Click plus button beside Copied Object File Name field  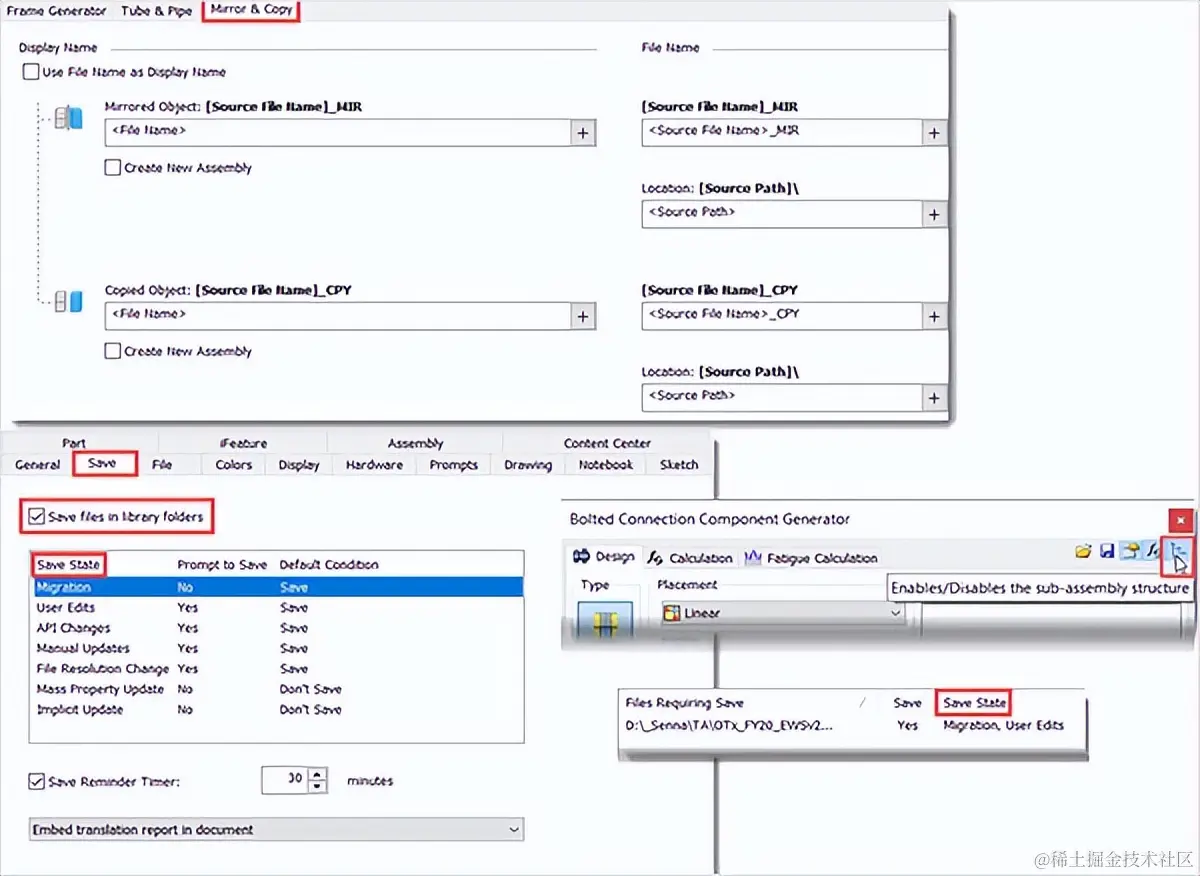click(x=583, y=316)
